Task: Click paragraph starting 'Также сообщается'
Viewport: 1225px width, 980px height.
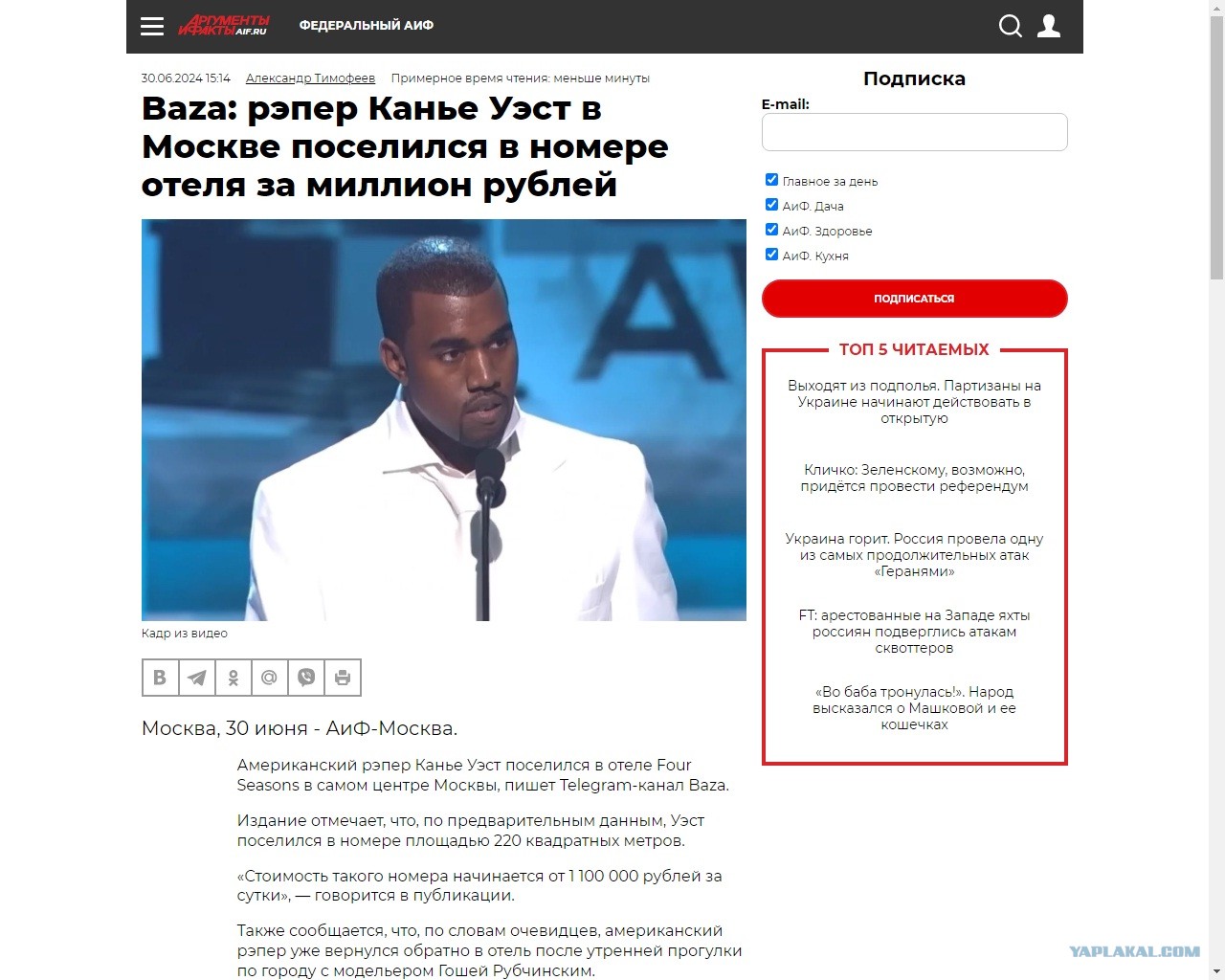Action: (x=490, y=951)
